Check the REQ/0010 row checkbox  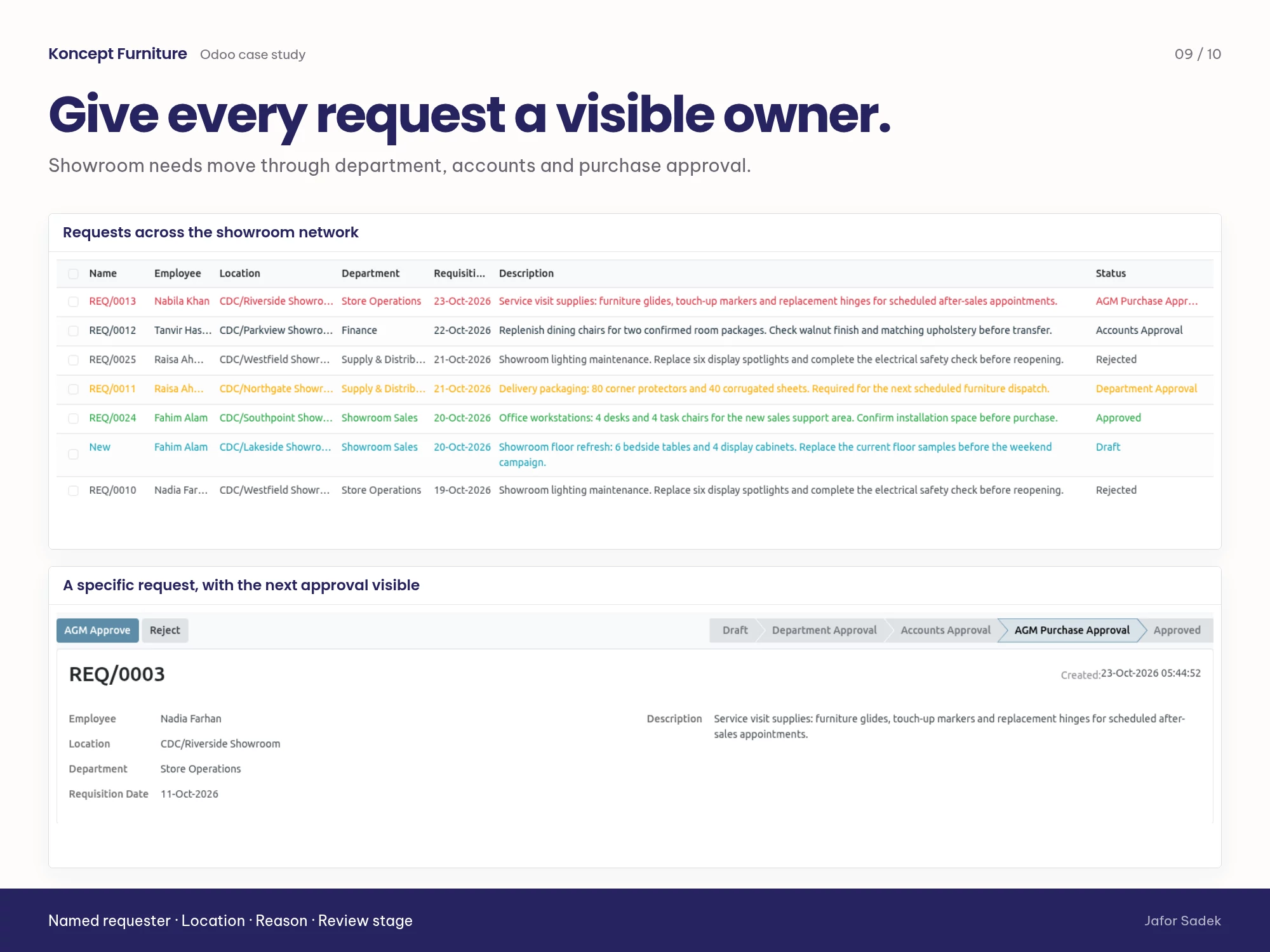(x=74, y=491)
